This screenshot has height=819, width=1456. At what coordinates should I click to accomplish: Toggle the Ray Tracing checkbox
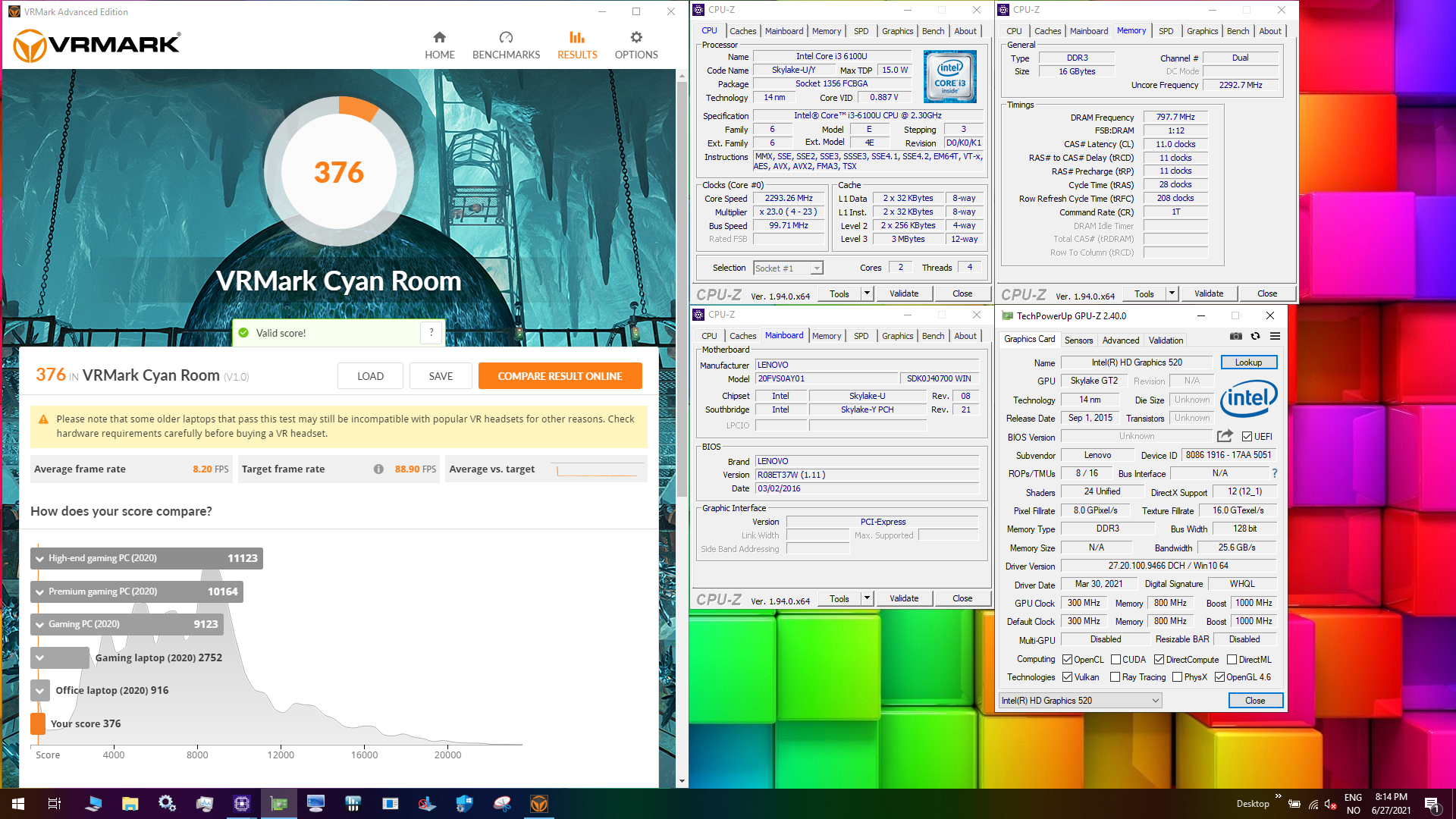pyautogui.click(x=1115, y=677)
